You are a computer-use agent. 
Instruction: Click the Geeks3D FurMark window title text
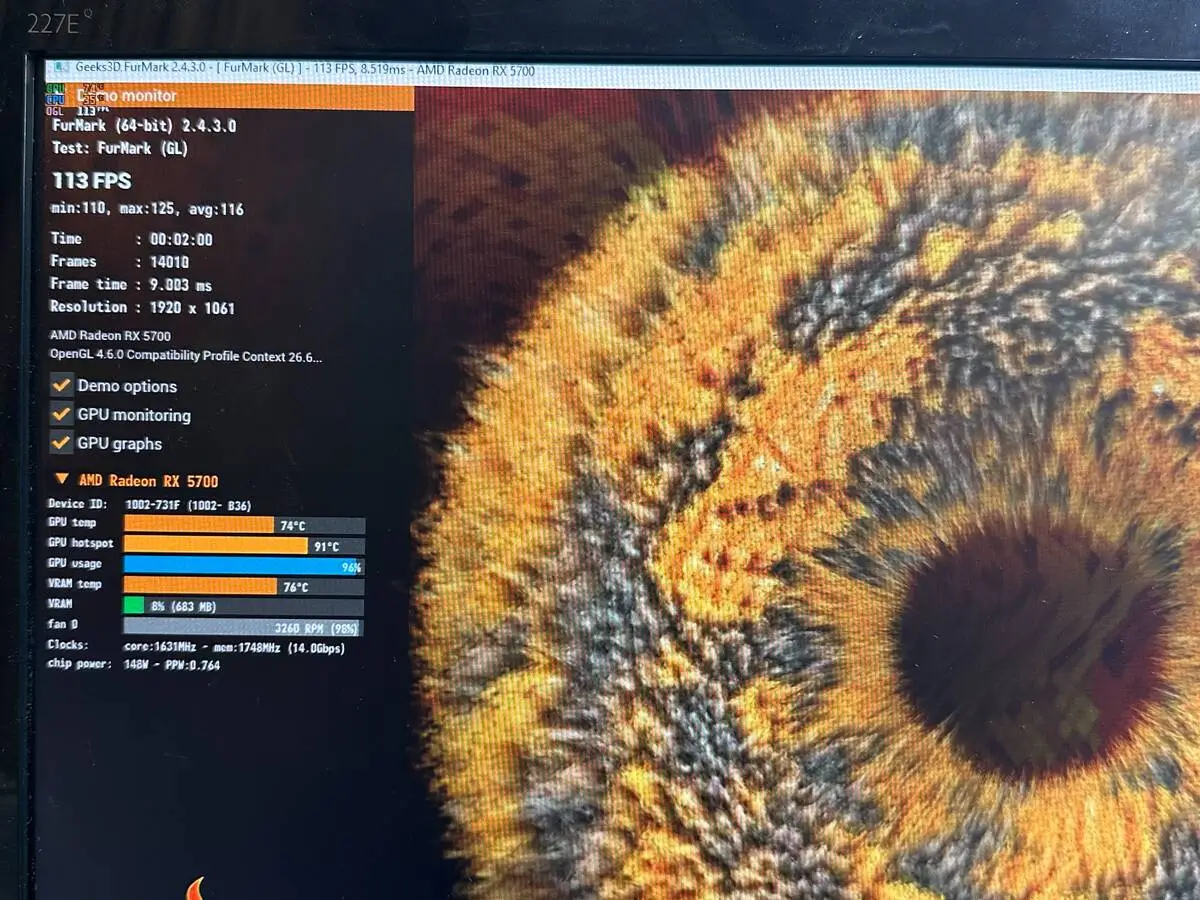coord(305,70)
